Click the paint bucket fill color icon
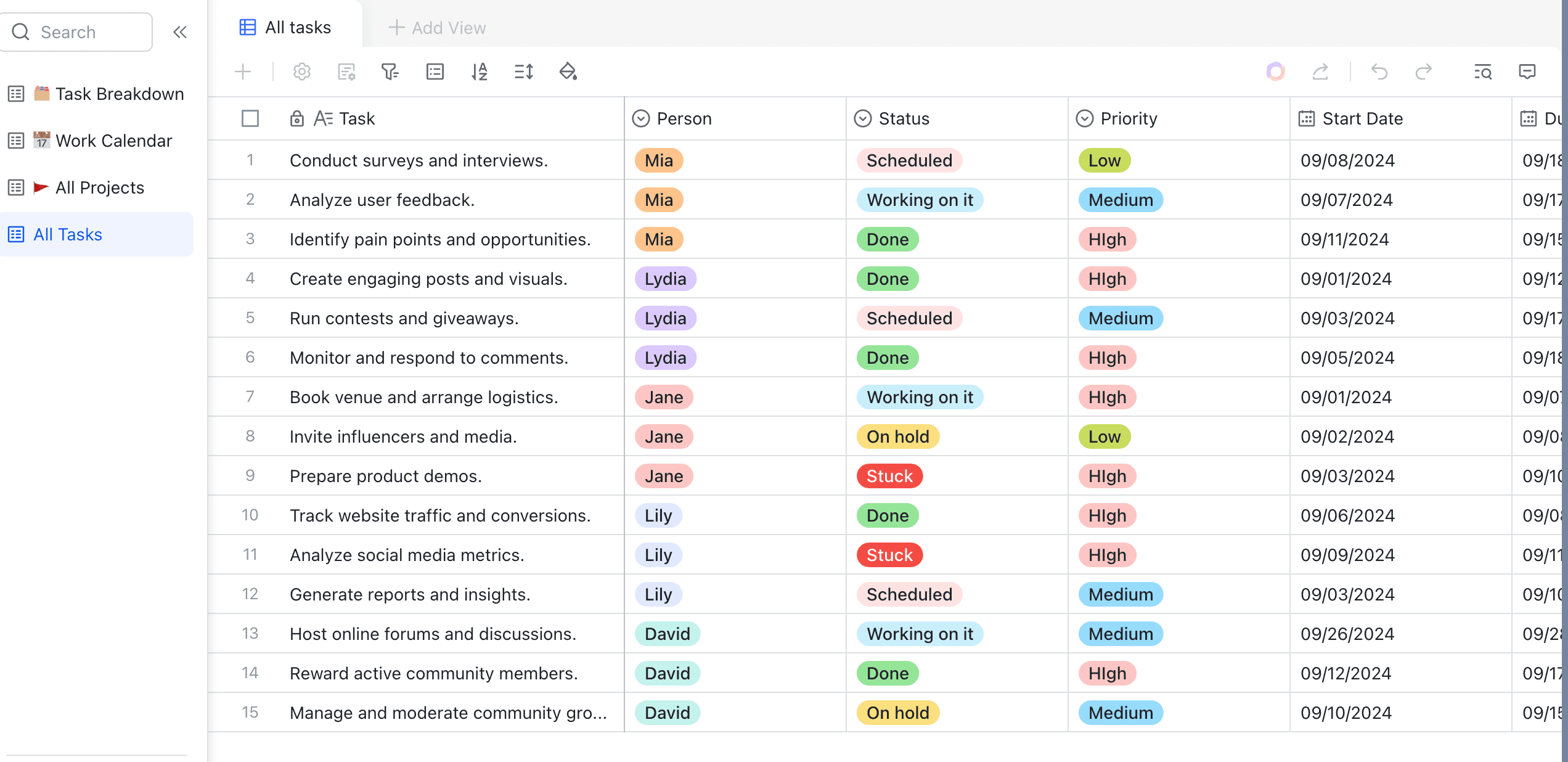 [568, 72]
